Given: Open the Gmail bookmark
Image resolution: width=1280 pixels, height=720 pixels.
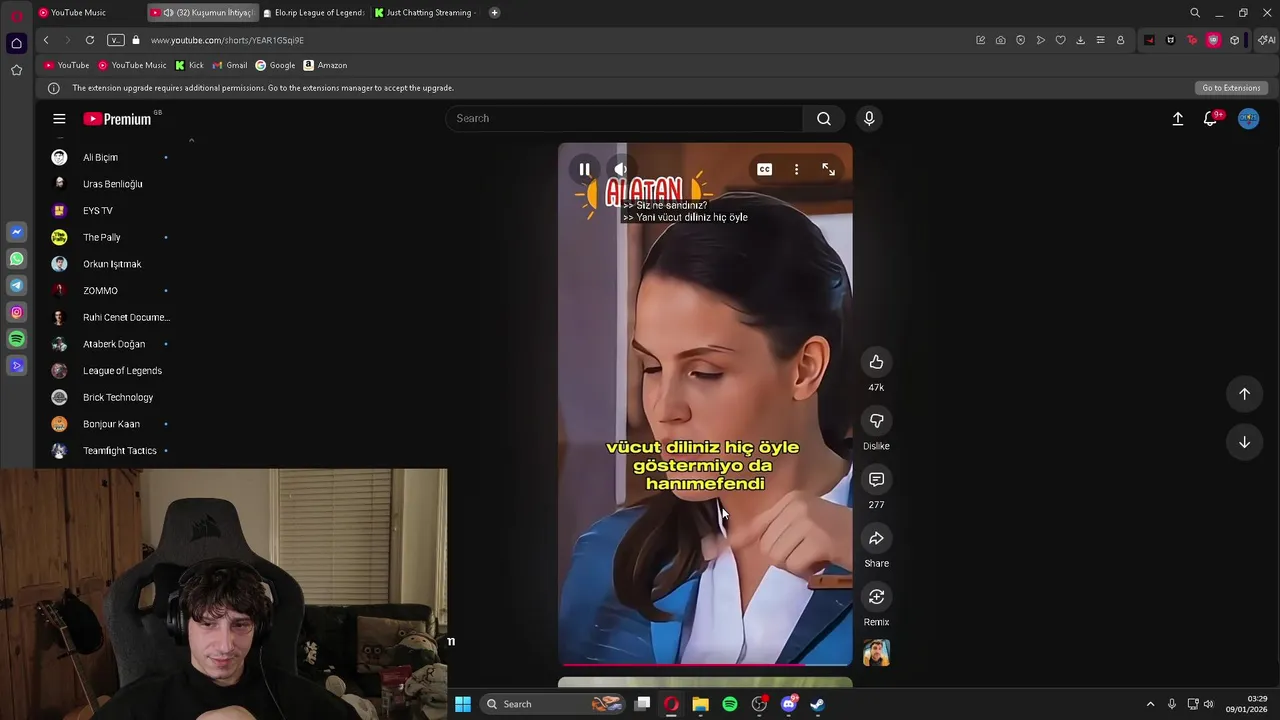Looking at the screenshot, I should coord(230,65).
